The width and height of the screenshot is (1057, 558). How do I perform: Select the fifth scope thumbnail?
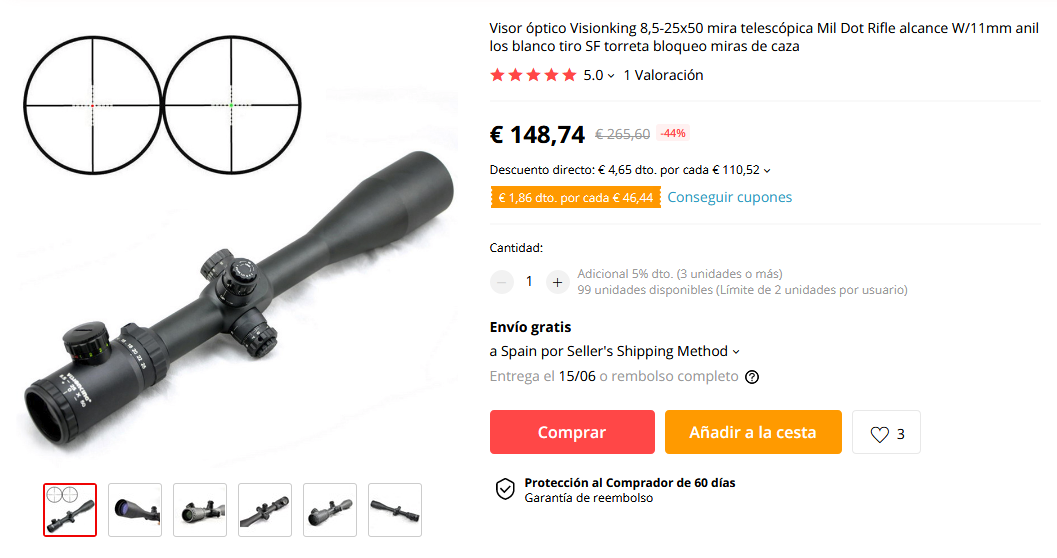[x=330, y=510]
